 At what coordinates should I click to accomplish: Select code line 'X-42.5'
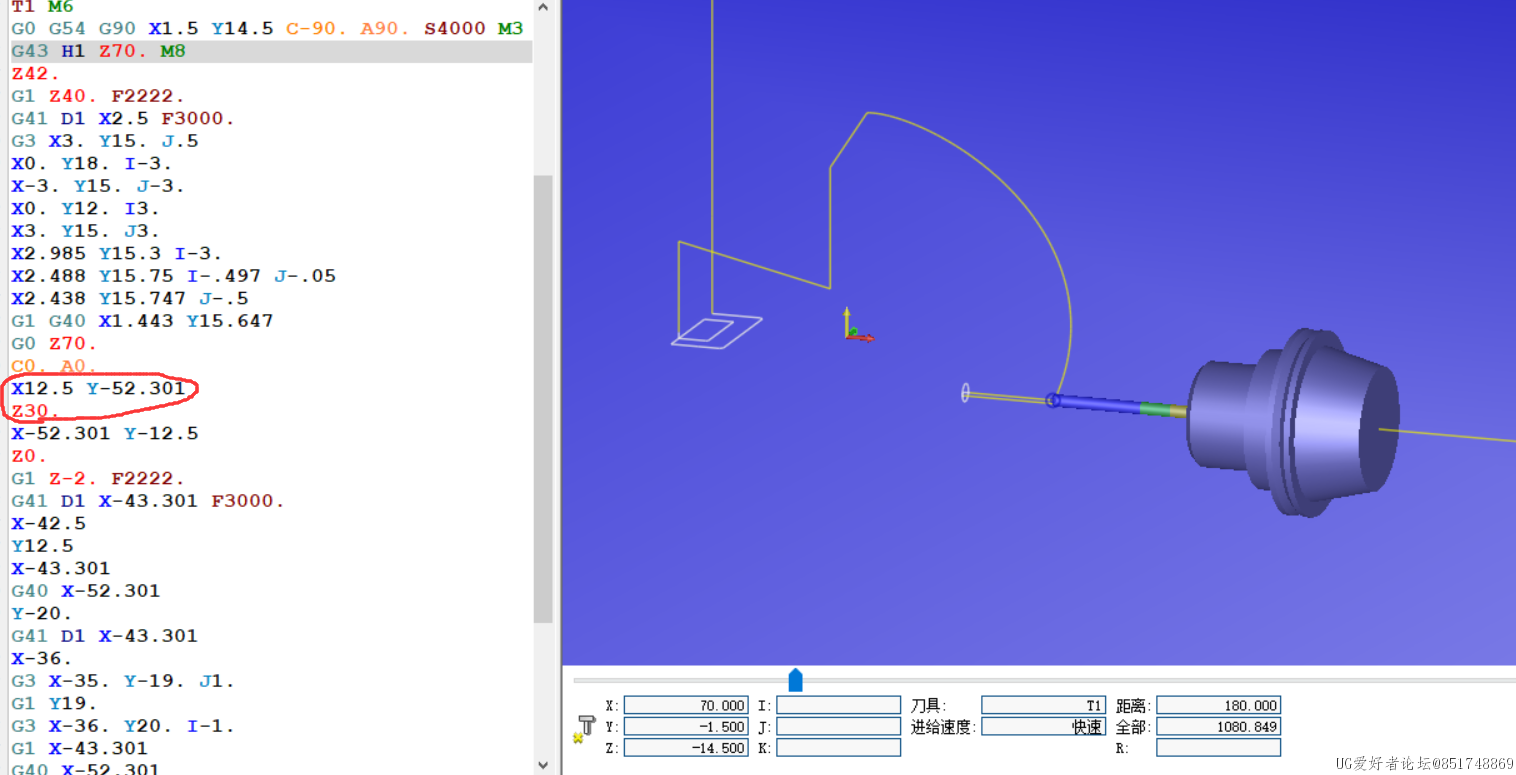coord(48,523)
